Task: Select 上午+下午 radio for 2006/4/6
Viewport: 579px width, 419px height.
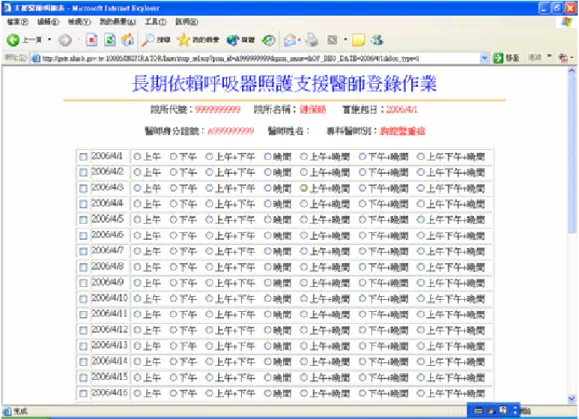Action: coord(209,235)
